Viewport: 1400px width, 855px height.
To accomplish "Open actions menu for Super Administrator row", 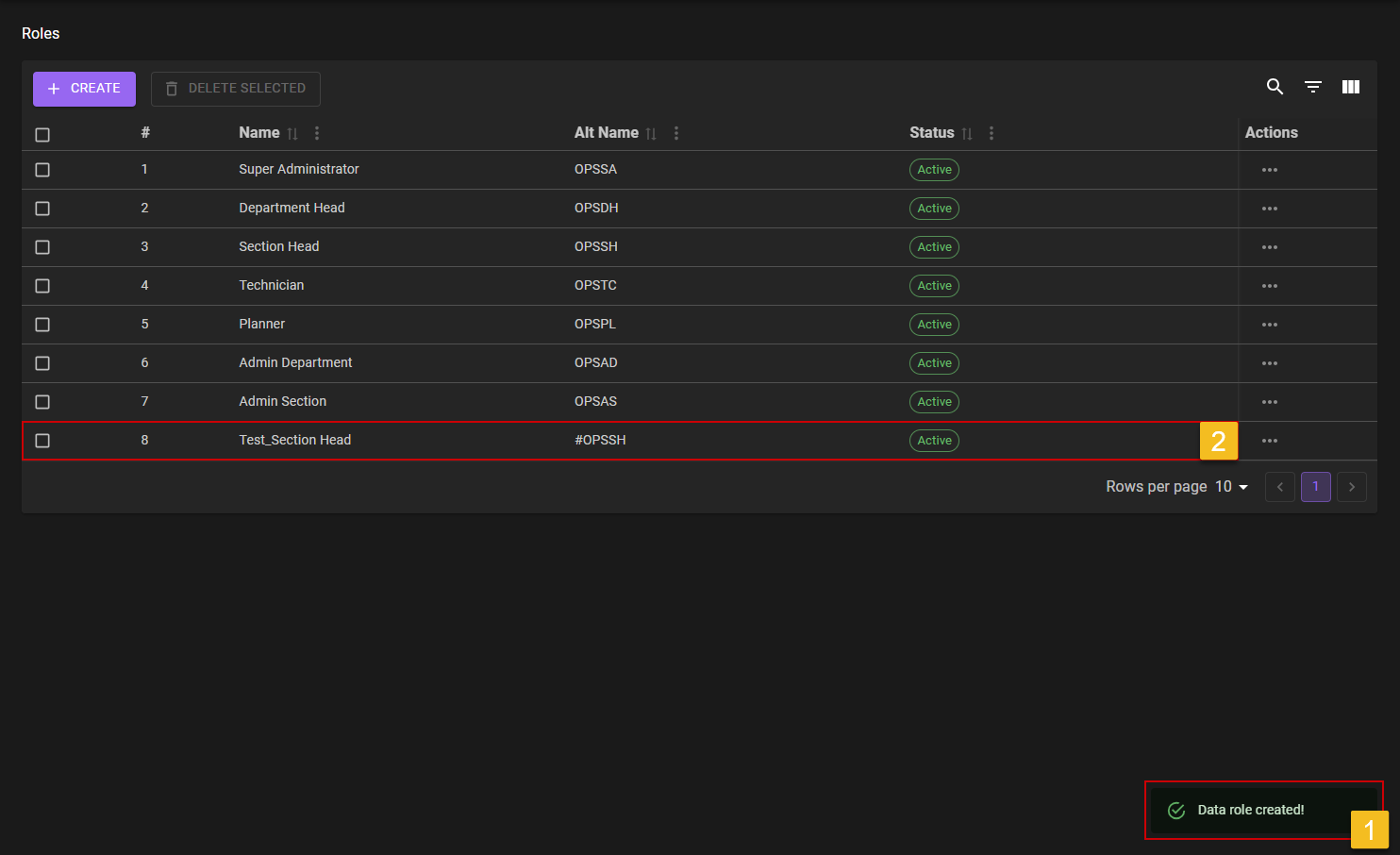I will coord(1269,170).
